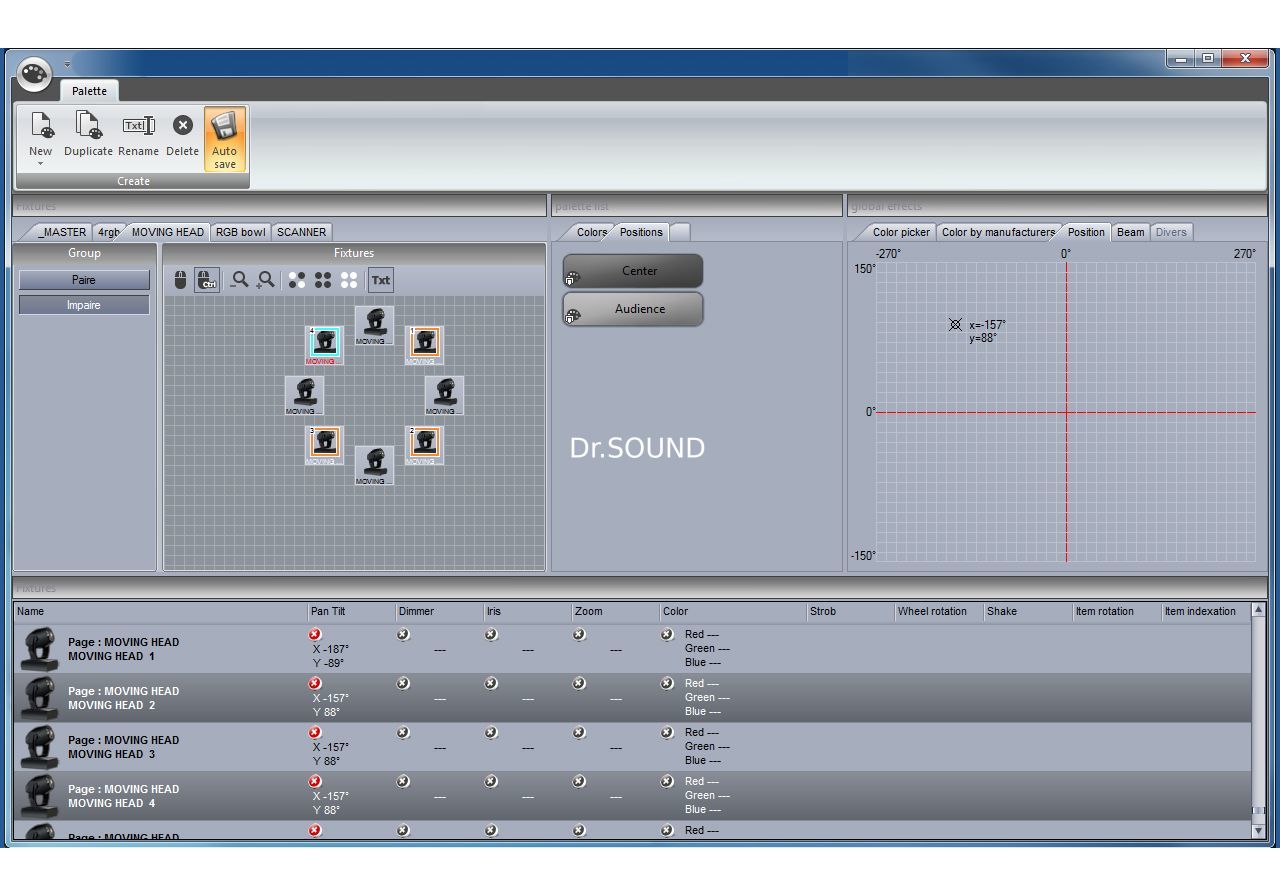Toggle the Auto save option
Screen dimensions: 1280x896
(x=224, y=139)
